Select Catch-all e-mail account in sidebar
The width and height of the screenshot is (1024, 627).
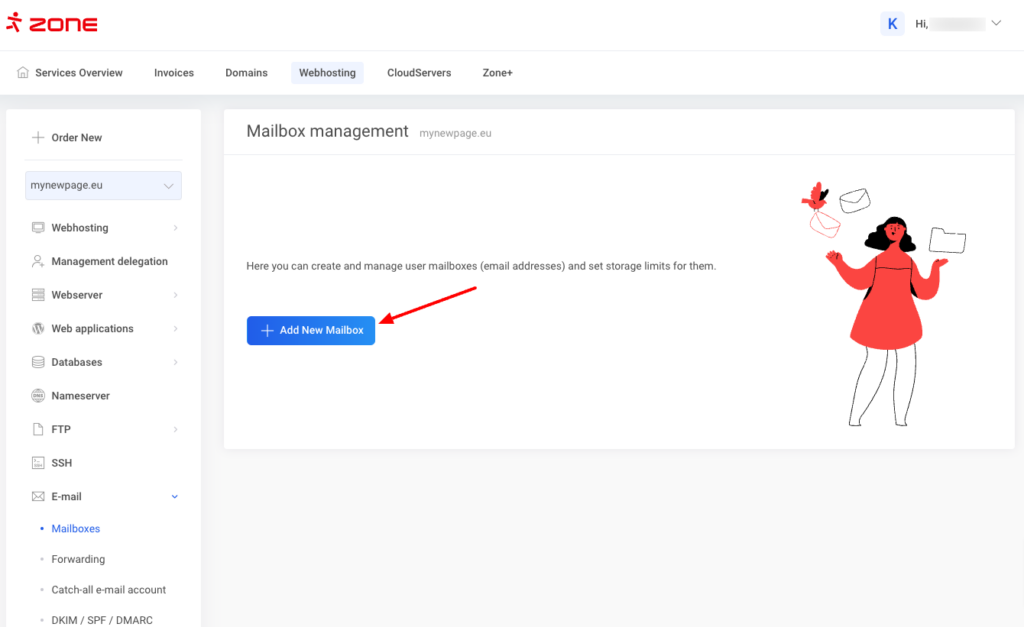[x=108, y=590]
